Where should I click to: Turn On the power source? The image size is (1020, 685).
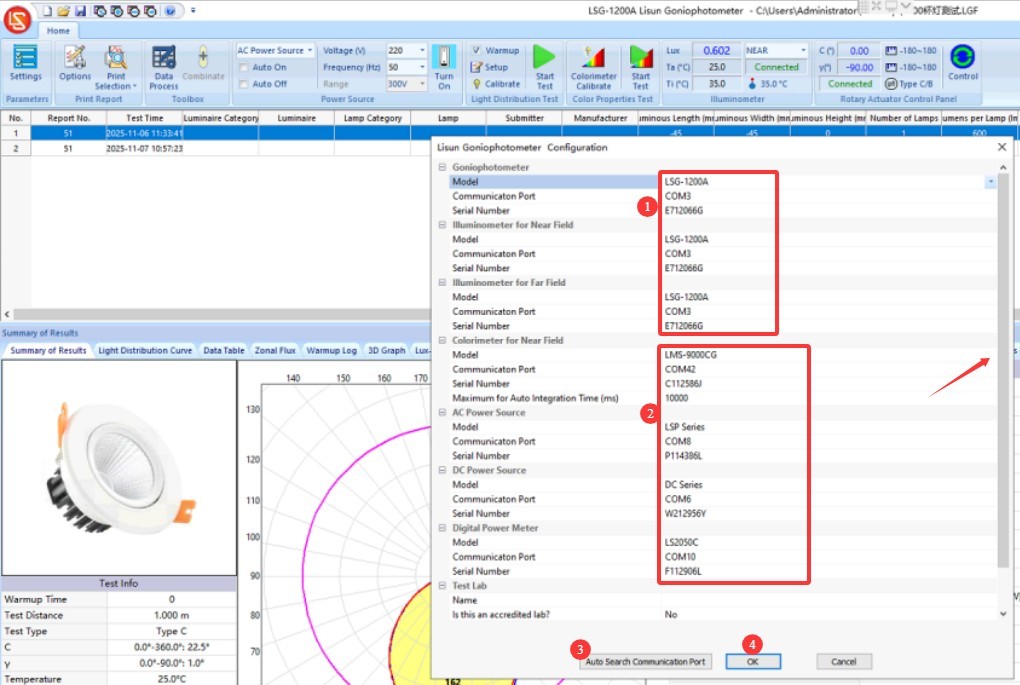click(444, 67)
